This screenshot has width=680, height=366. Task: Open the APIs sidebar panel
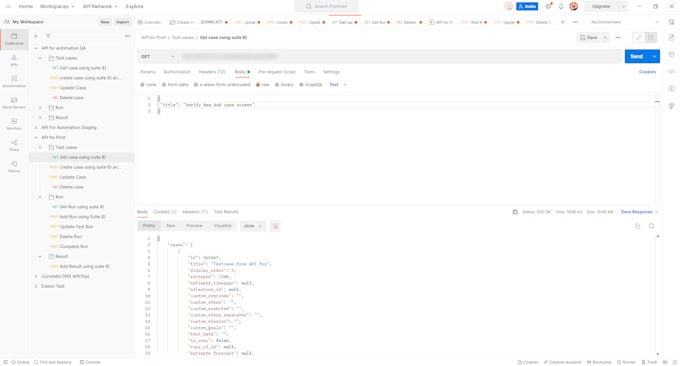click(x=14, y=60)
